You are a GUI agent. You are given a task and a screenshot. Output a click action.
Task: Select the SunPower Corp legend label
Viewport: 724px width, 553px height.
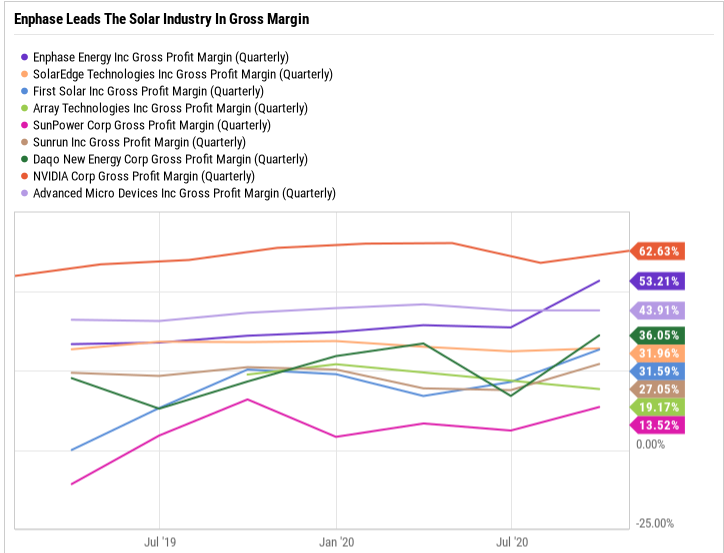tap(152, 125)
